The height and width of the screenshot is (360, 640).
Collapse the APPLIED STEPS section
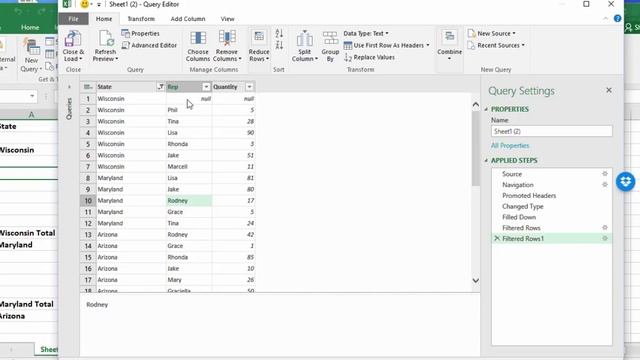(486, 161)
